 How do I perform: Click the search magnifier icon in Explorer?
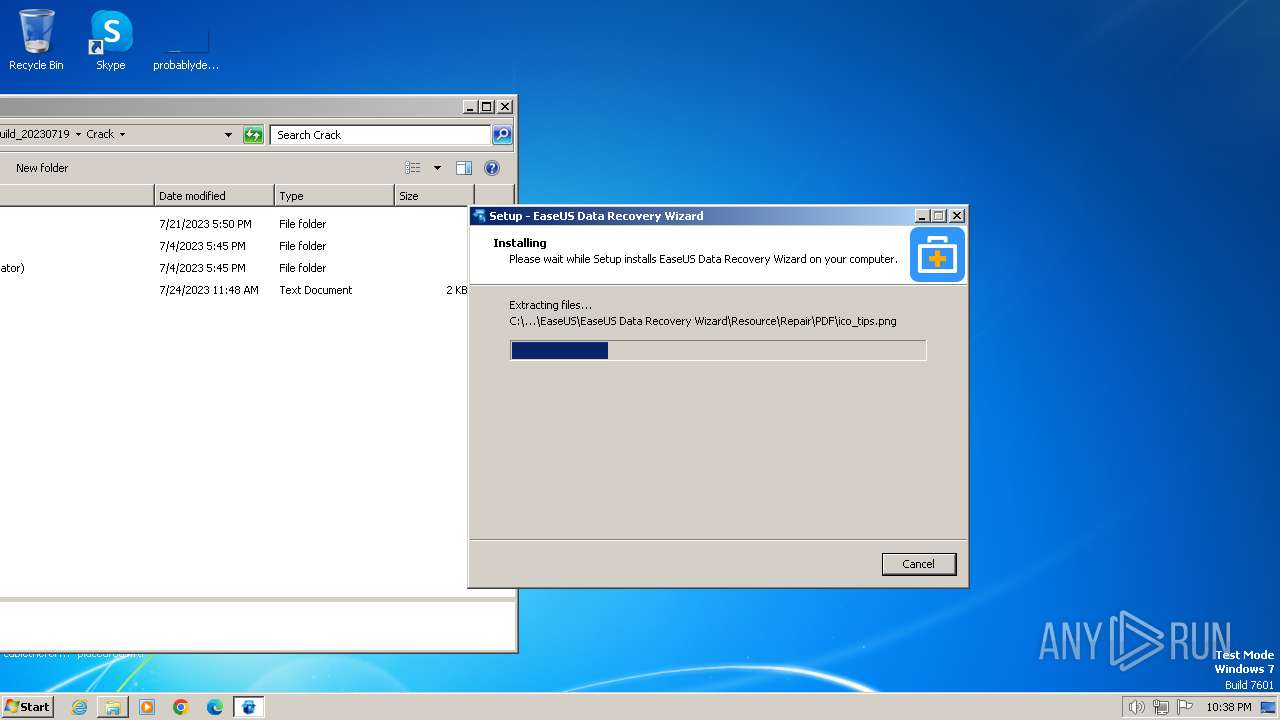[x=502, y=135]
